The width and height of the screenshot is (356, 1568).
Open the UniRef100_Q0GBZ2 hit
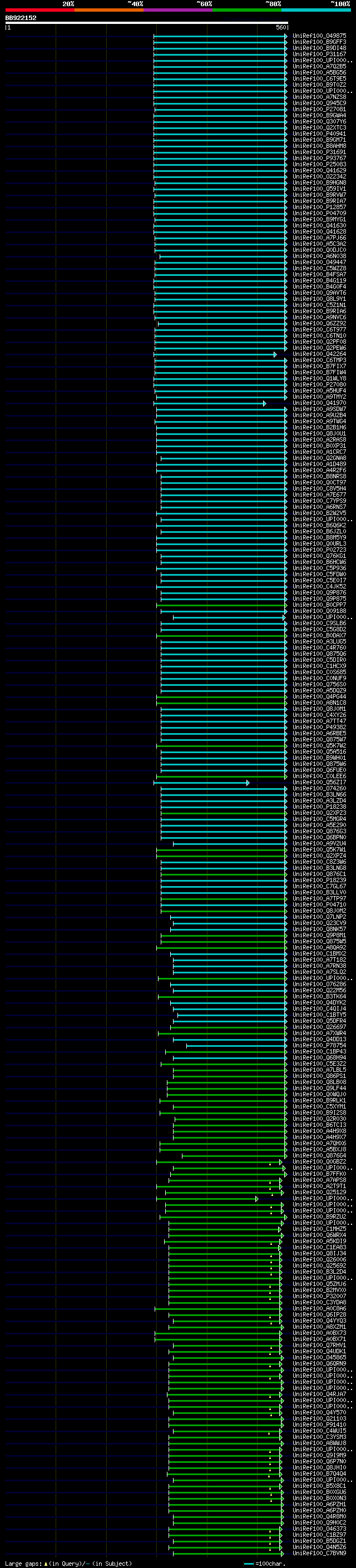319,1162
